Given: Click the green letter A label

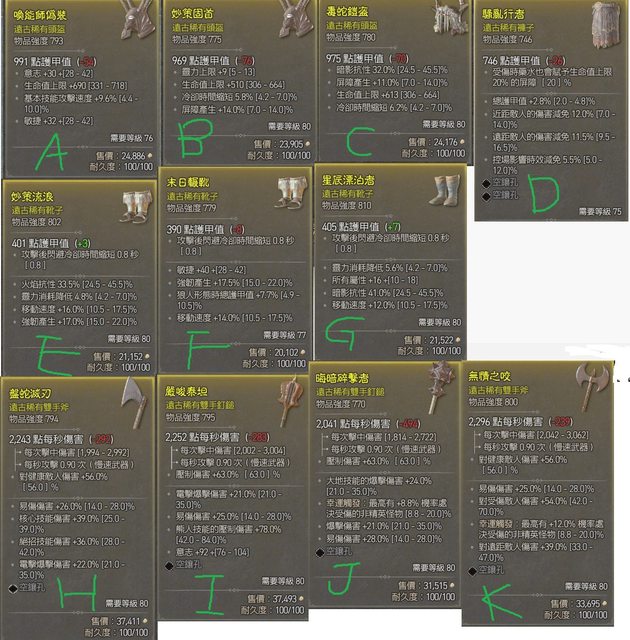Looking at the screenshot, I should coord(52,152).
